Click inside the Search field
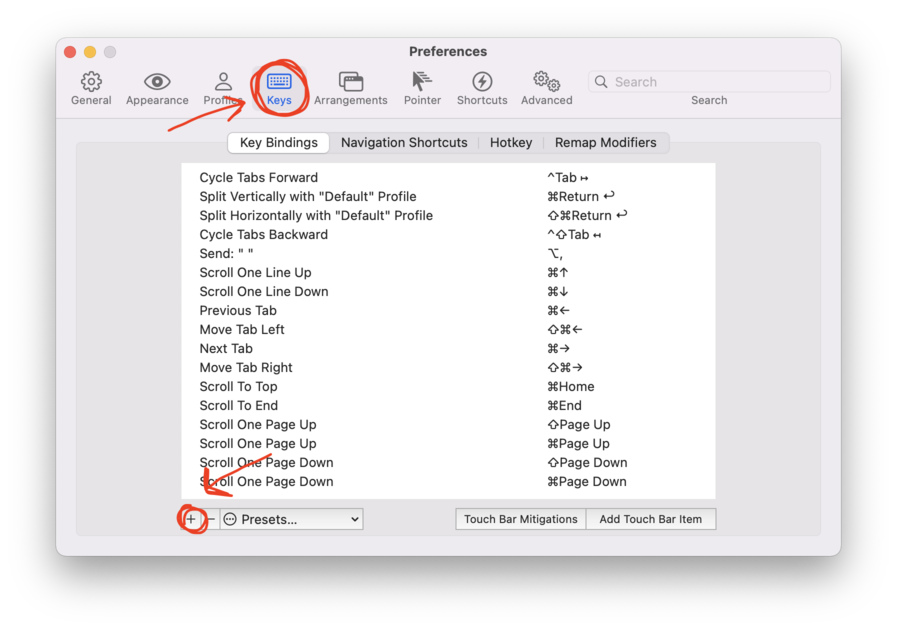897x630 pixels. click(710, 81)
